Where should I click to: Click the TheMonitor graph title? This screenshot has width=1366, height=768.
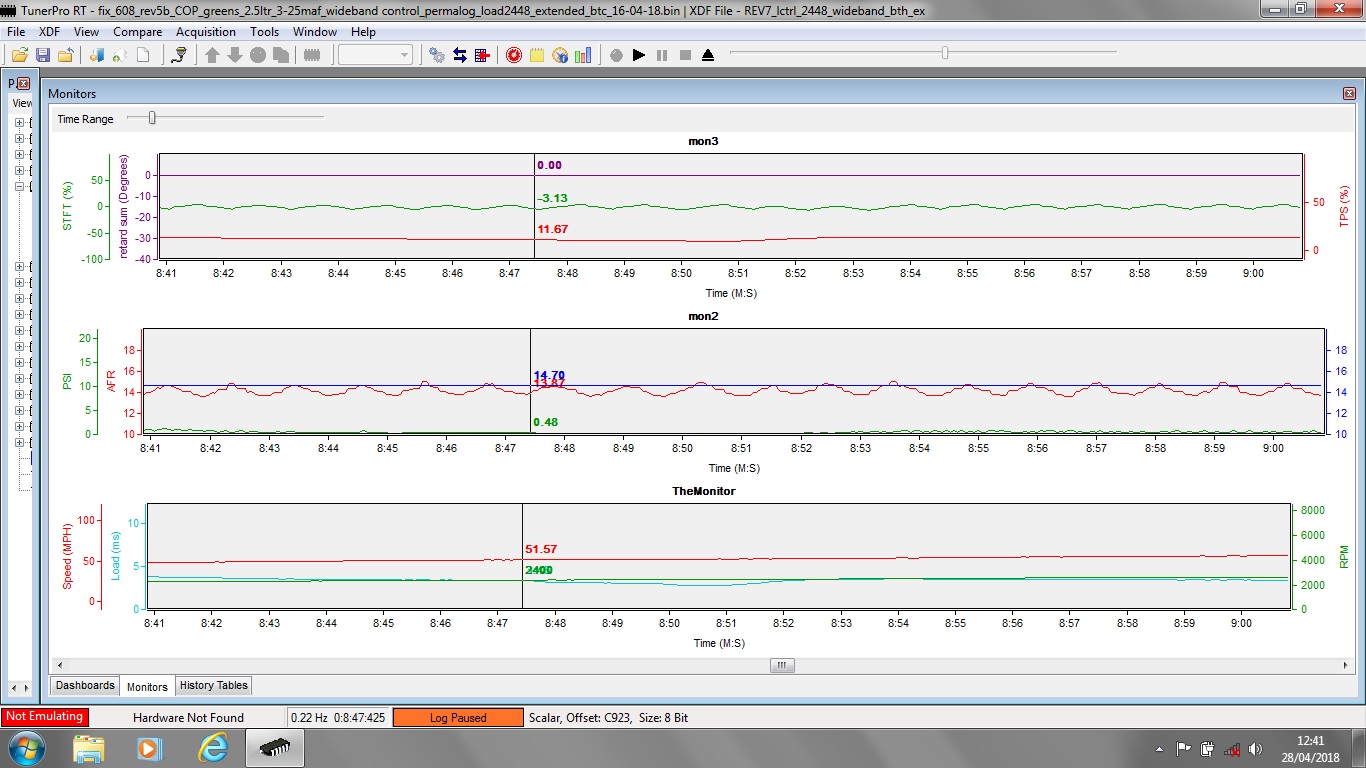[x=703, y=491]
